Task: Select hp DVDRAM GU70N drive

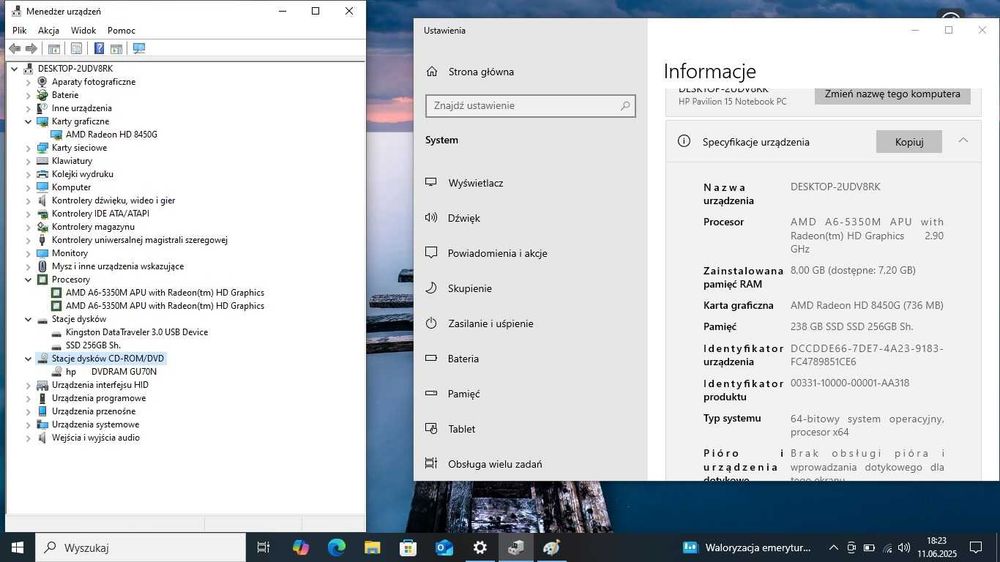Action: point(111,371)
